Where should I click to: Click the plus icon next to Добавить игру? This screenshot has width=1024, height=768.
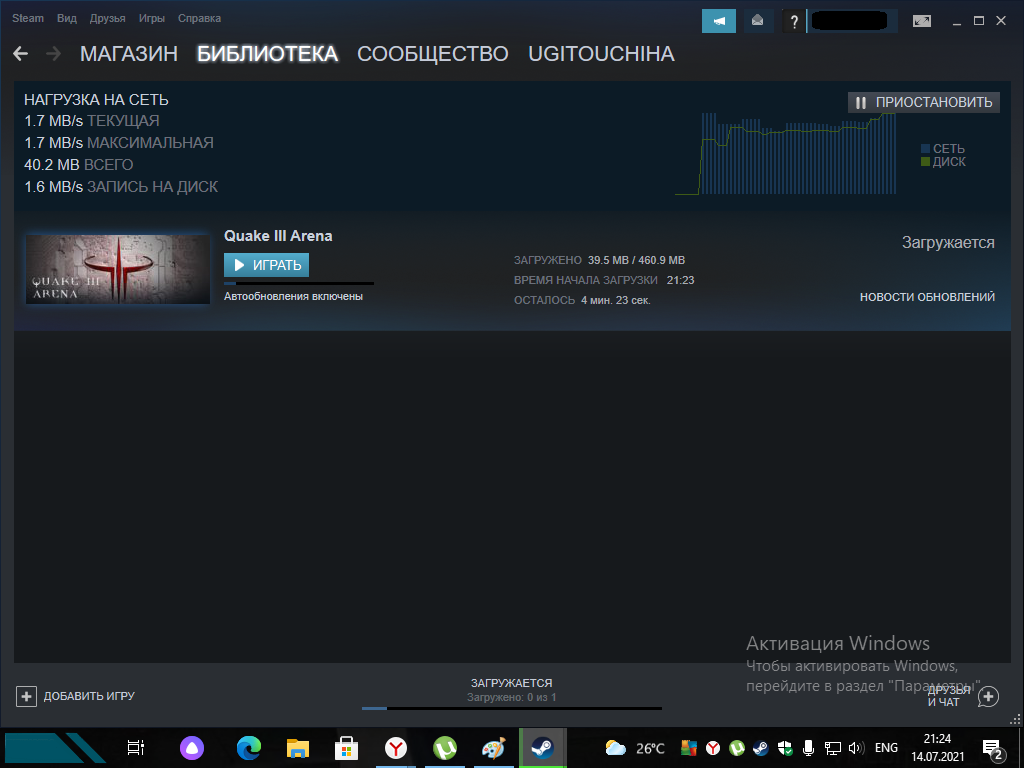26,696
